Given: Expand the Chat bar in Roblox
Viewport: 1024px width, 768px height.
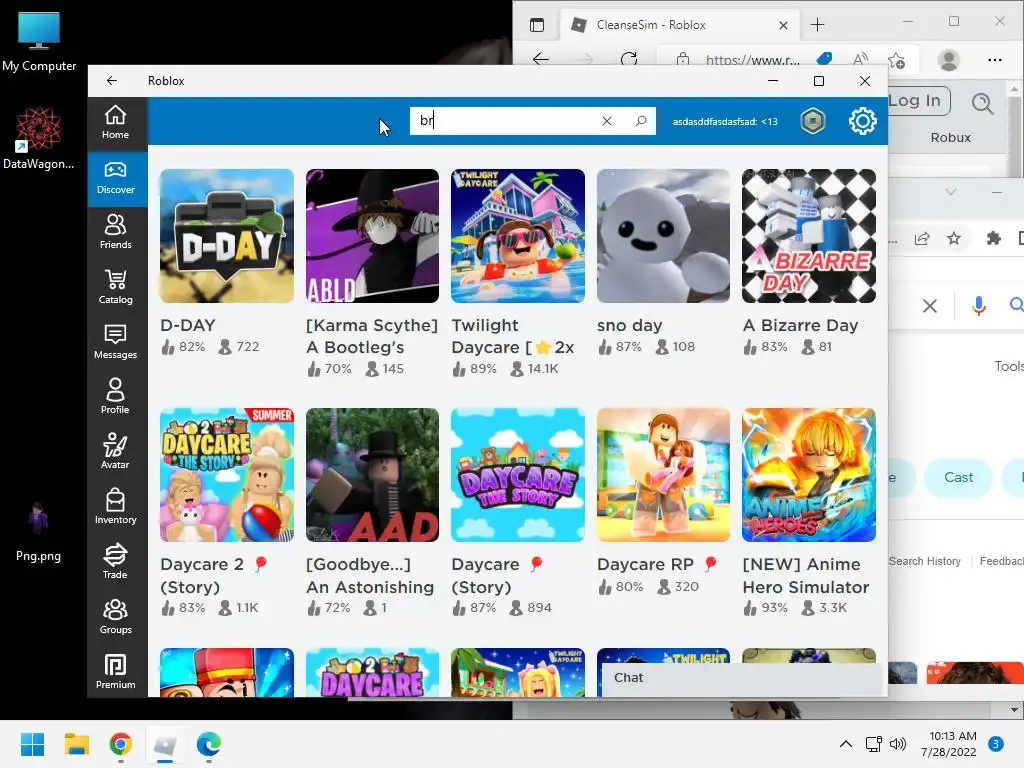Looking at the screenshot, I should point(741,678).
